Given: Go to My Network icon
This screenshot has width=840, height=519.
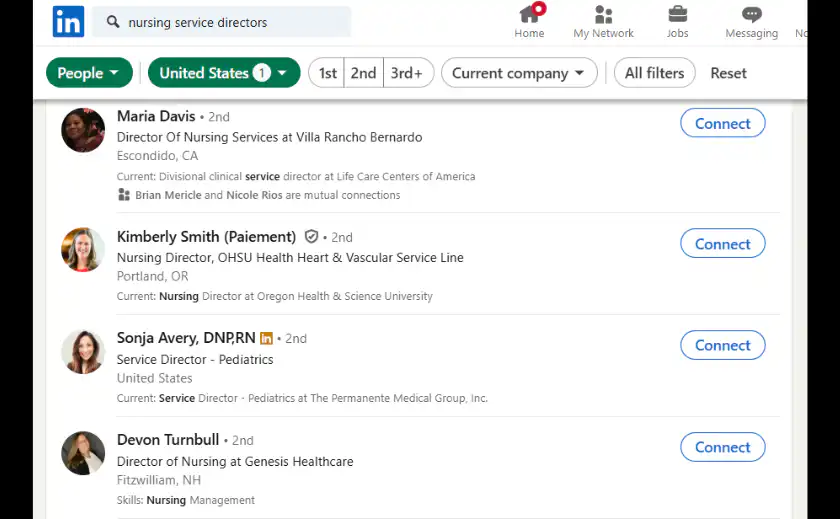Looking at the screenshot, I should click(x=603, y=15).
